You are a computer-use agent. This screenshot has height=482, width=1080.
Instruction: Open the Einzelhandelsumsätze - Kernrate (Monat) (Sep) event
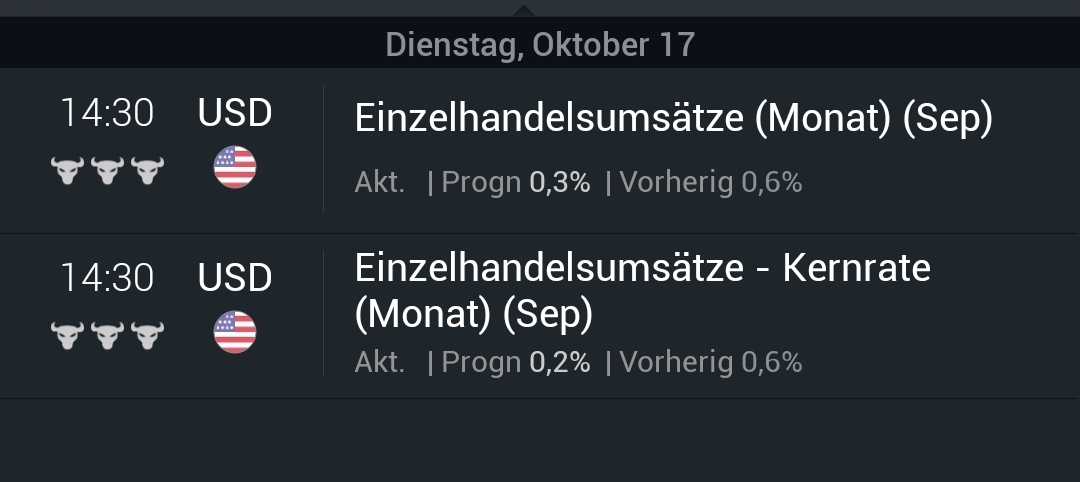[642, 291]
